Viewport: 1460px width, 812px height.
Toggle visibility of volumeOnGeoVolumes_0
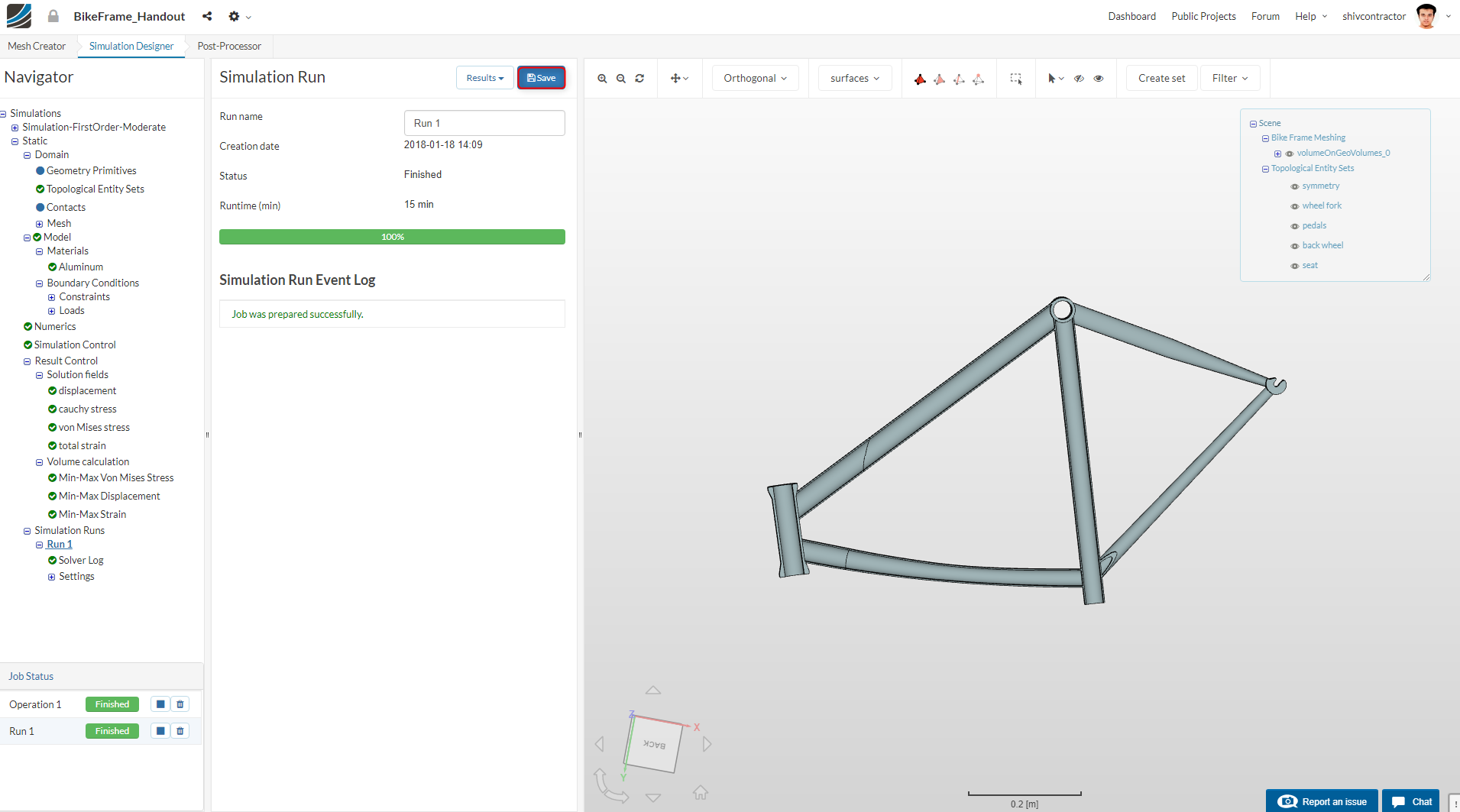coord(1290,153)
